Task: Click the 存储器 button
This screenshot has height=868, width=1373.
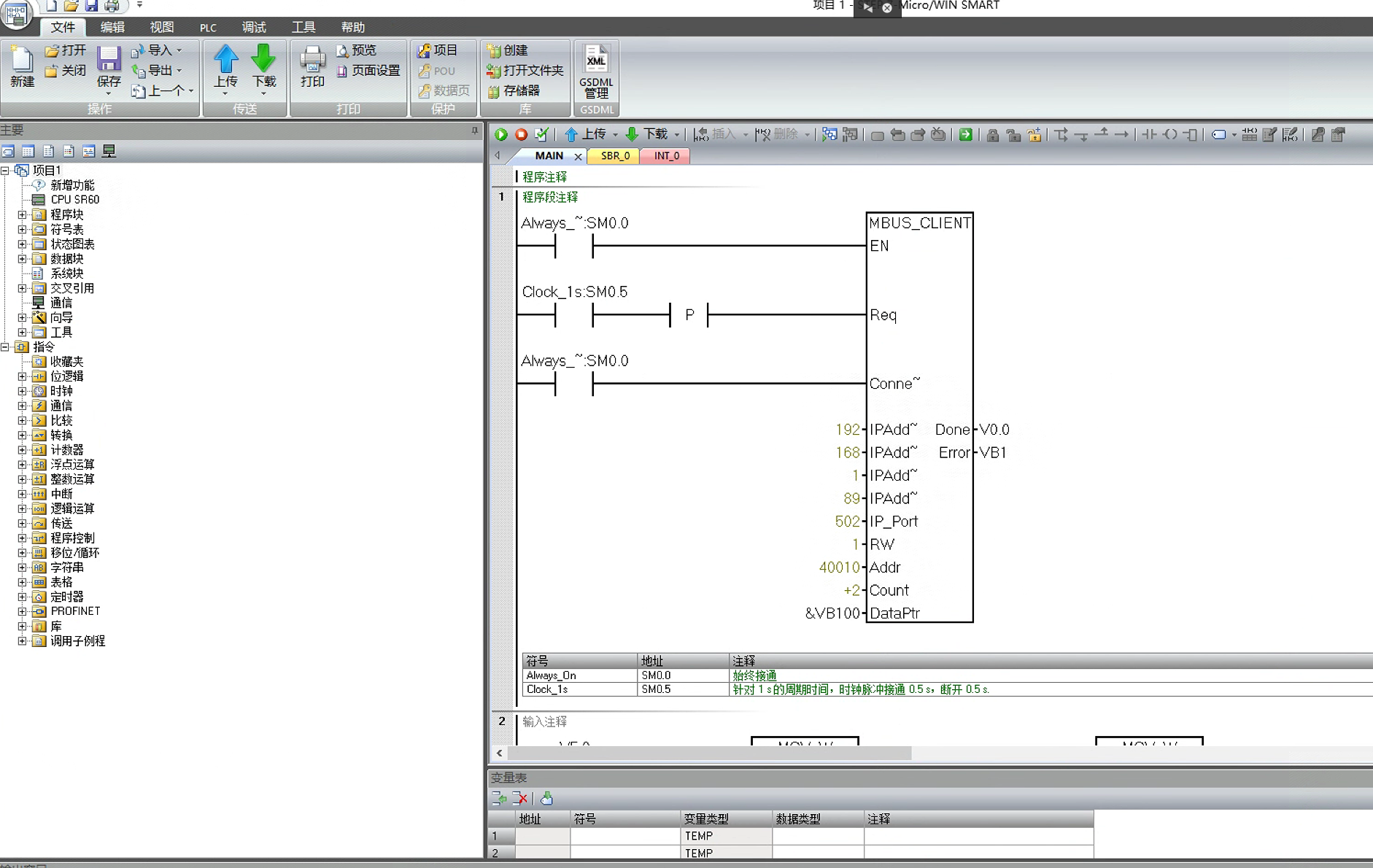Action: point(514,91)
